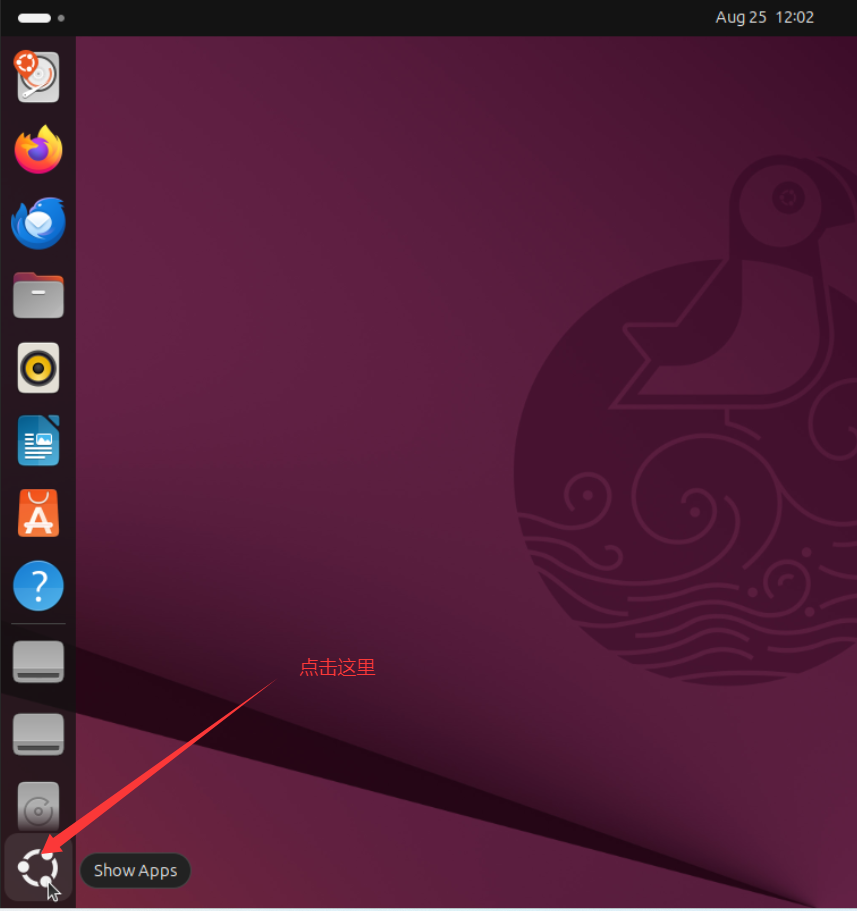Open the Help question mark icon

[x=38, y=586]
